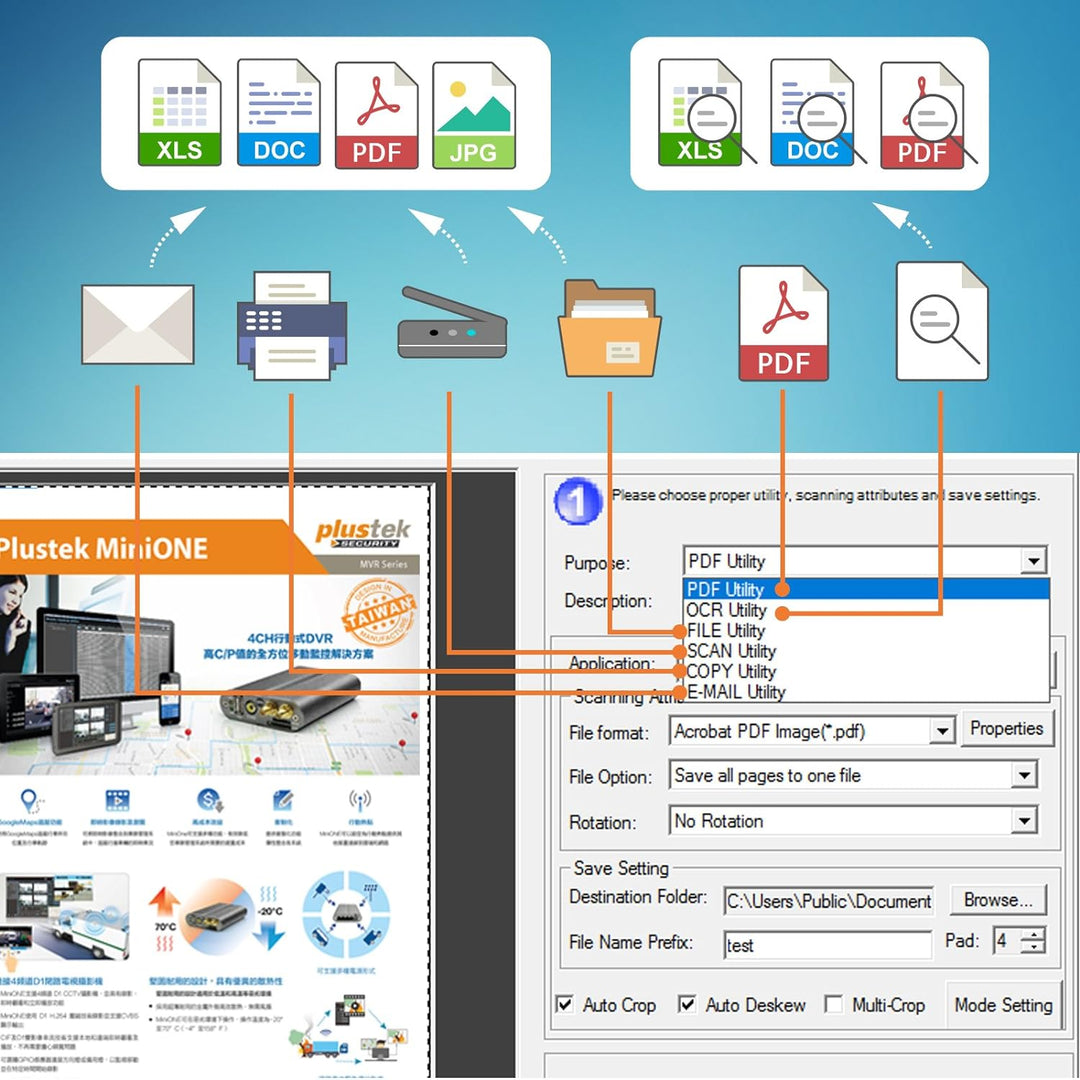
Task: Click the red PDF document icon below arrows
Action: 783,323
